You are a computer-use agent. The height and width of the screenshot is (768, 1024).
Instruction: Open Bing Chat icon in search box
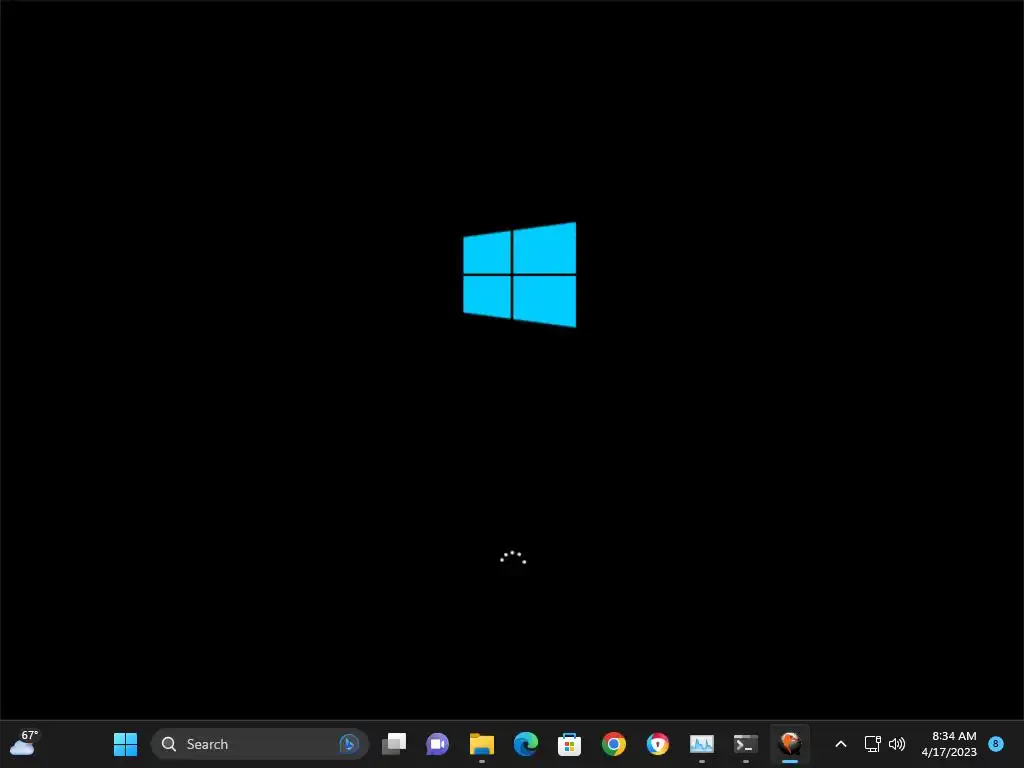click(349, 744)
